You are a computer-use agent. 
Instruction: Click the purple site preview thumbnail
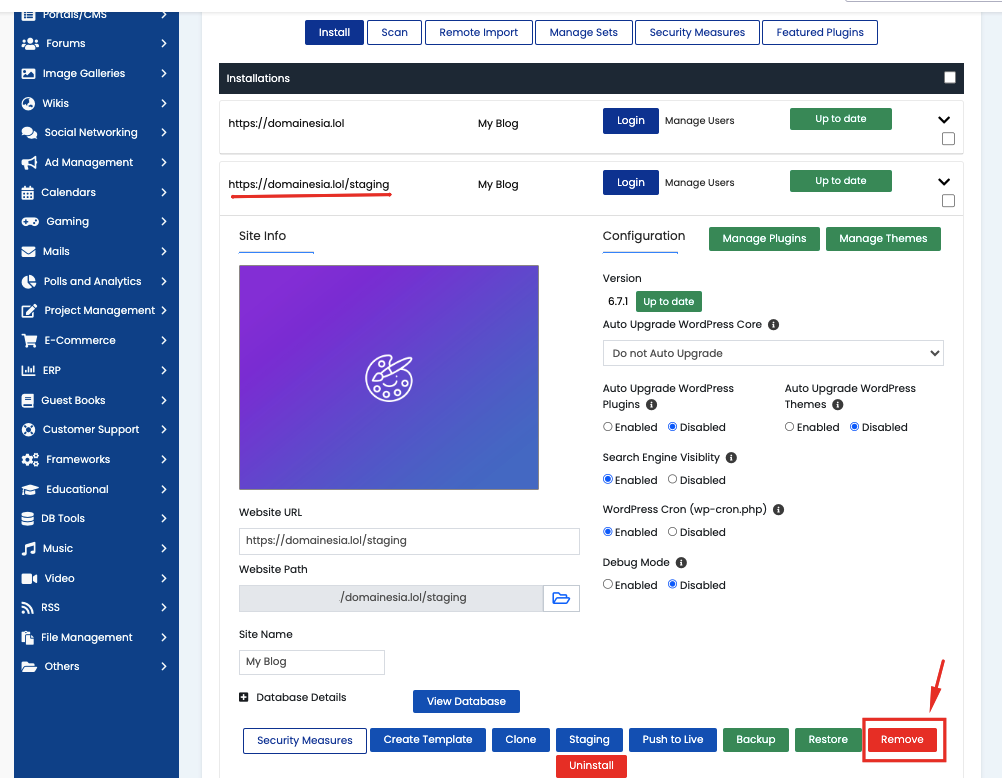388,377
